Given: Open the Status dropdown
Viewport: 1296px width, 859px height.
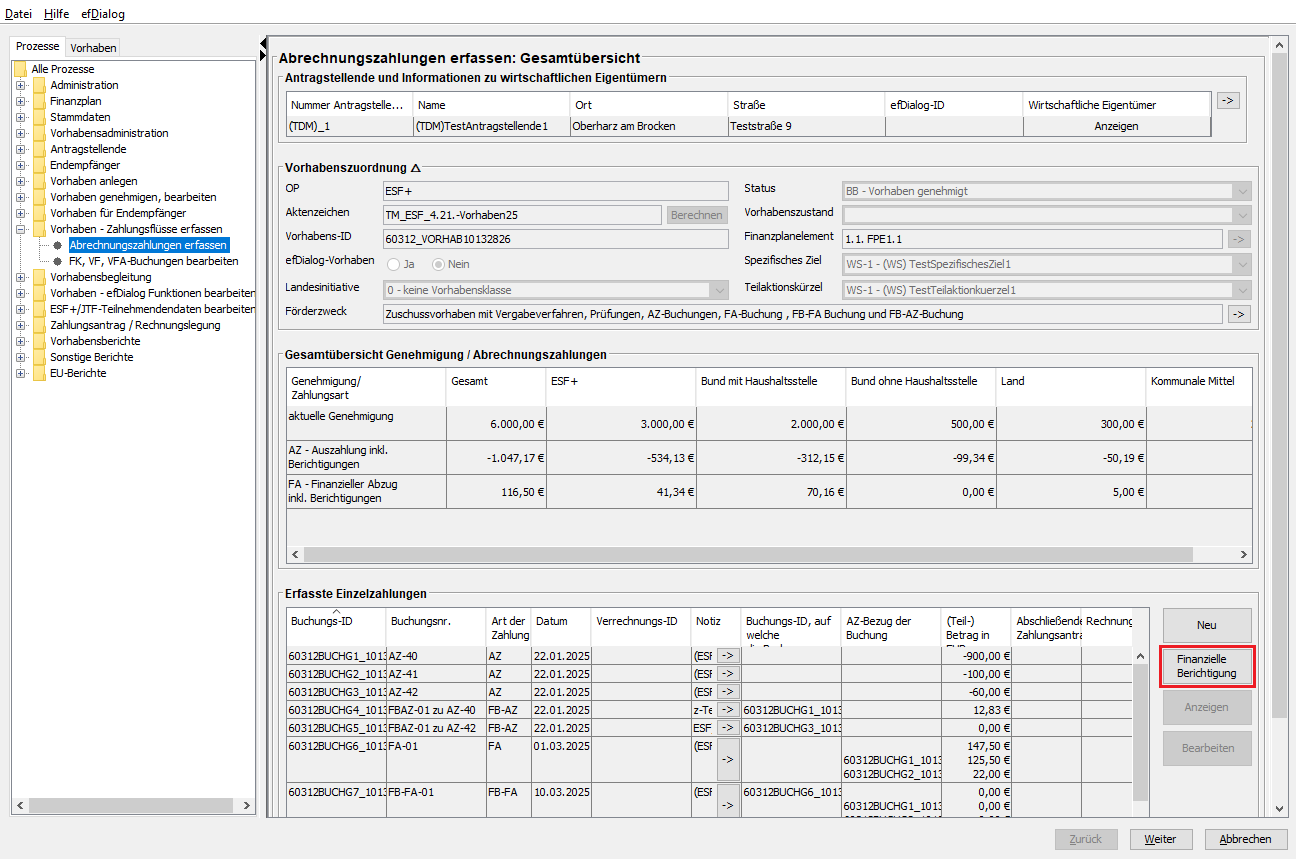Looking at the screenshot, I should pyautogui.click(x=1242, y=191).
